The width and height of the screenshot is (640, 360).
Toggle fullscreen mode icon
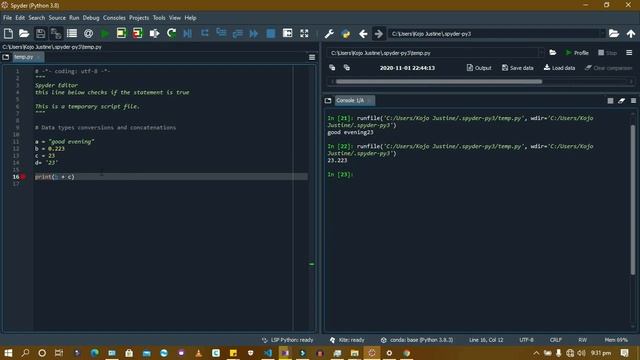[x=304, y=33]
